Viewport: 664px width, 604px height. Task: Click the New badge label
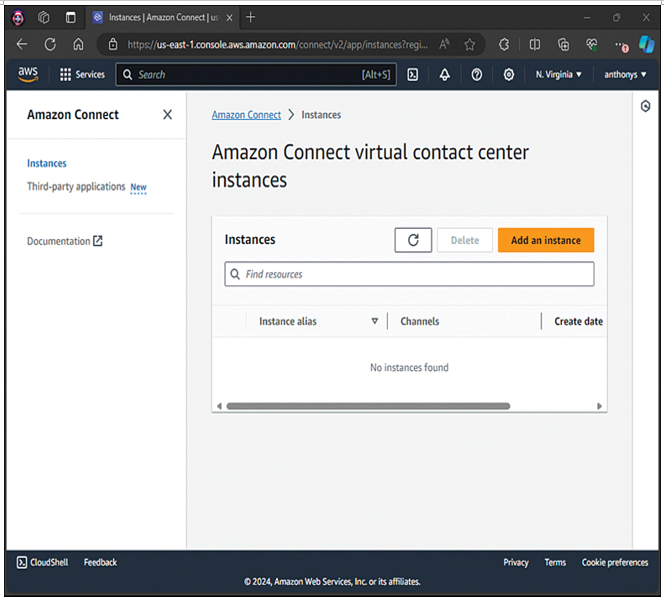[138, 187]
